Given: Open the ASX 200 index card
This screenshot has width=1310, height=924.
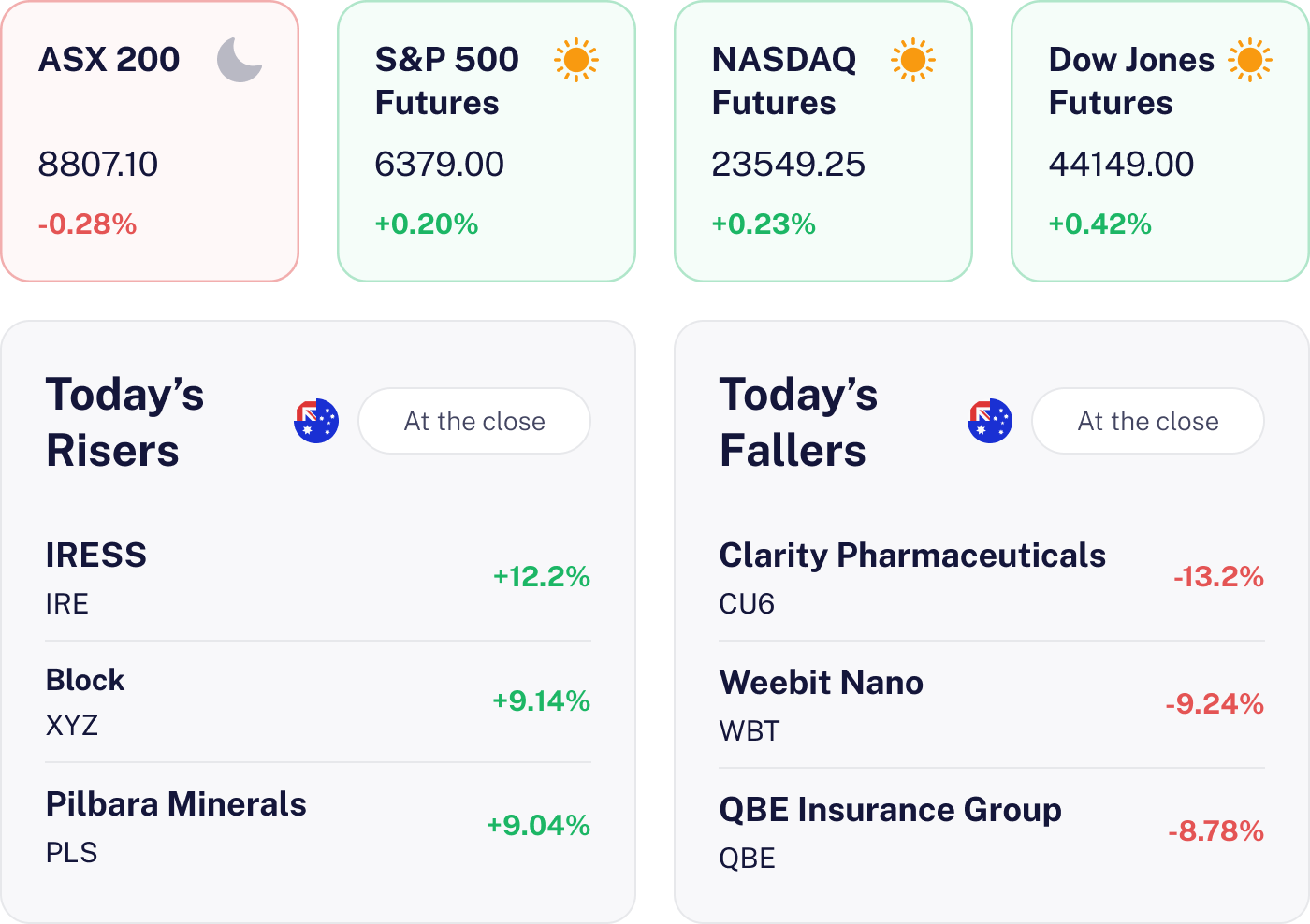Looking at the screenshot, I should coord(150,140).
